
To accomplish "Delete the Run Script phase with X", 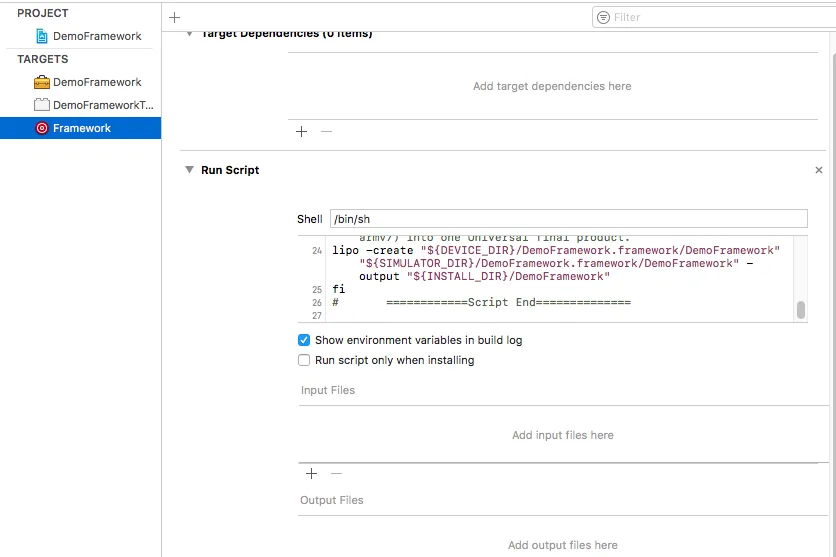I will coord(819,171).
